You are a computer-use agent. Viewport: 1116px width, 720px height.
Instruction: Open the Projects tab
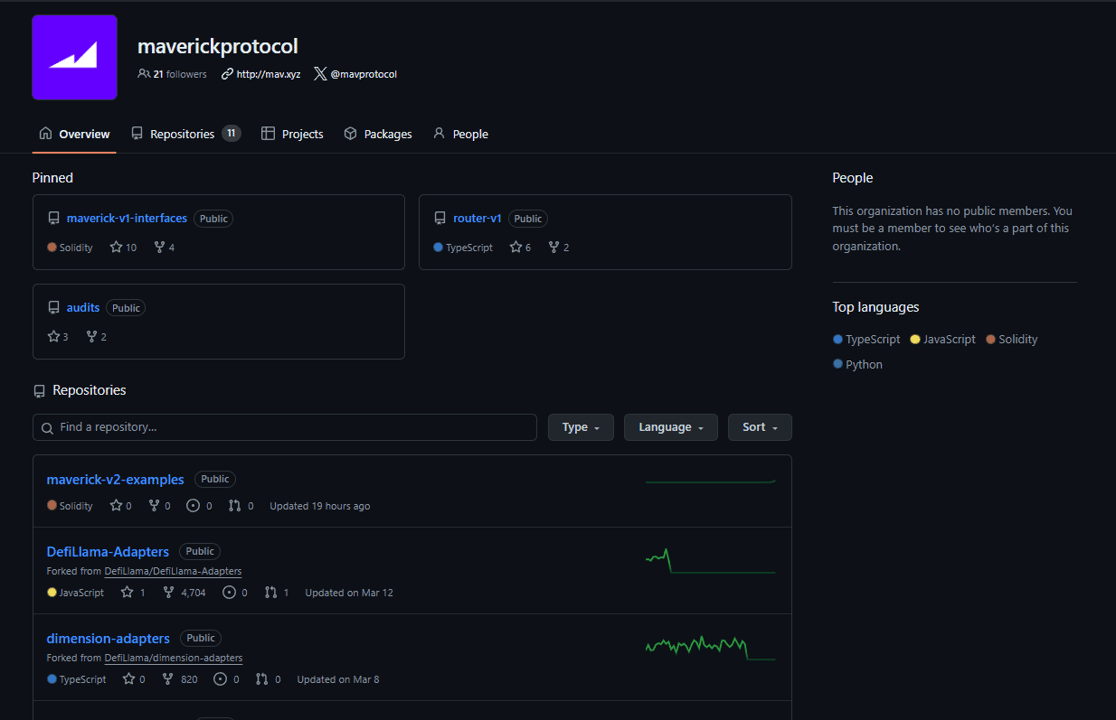(x=293, y=134)
